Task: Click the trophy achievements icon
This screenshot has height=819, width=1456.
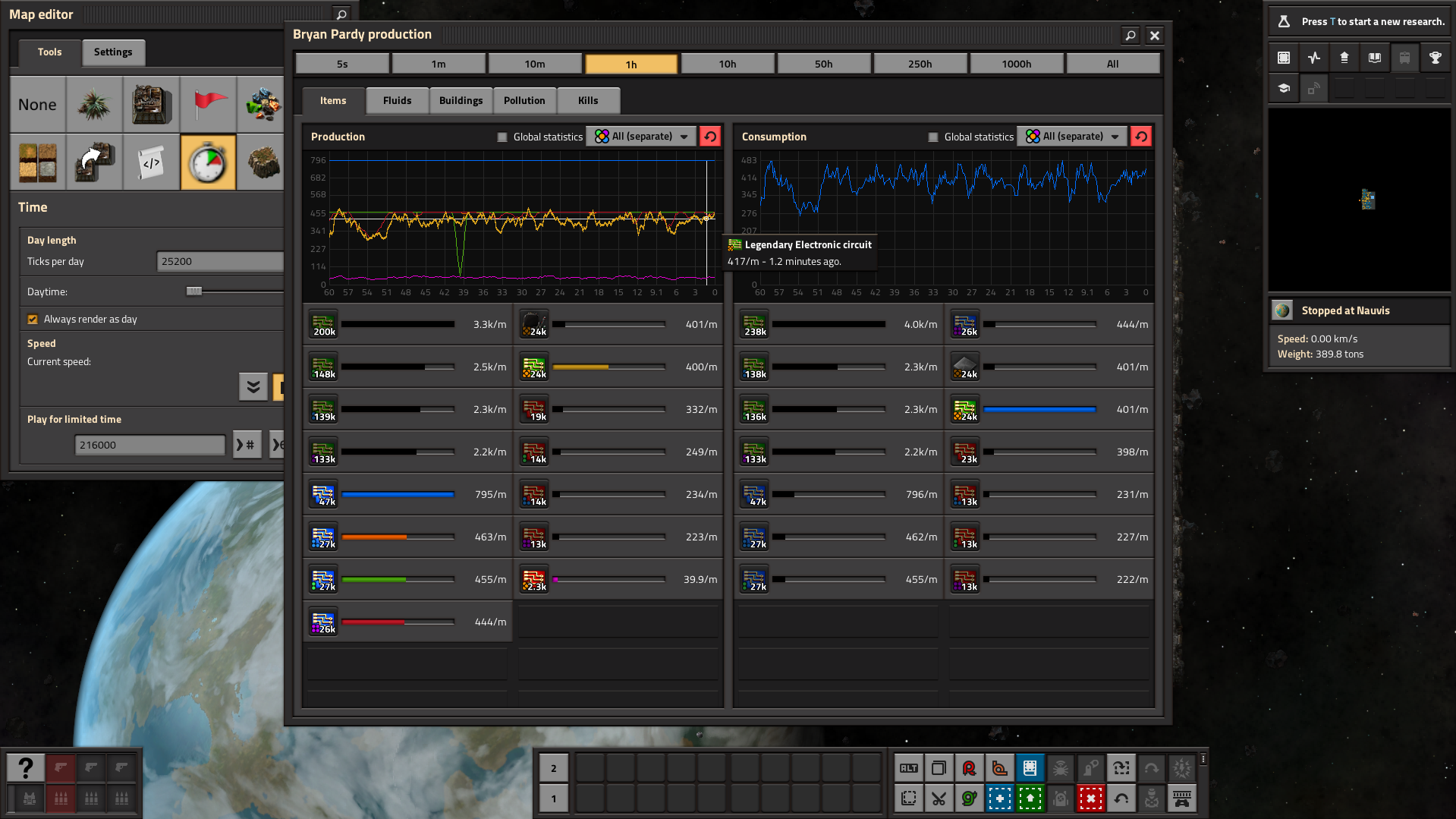Action: pyautogui.click(x=1435, y=58)
